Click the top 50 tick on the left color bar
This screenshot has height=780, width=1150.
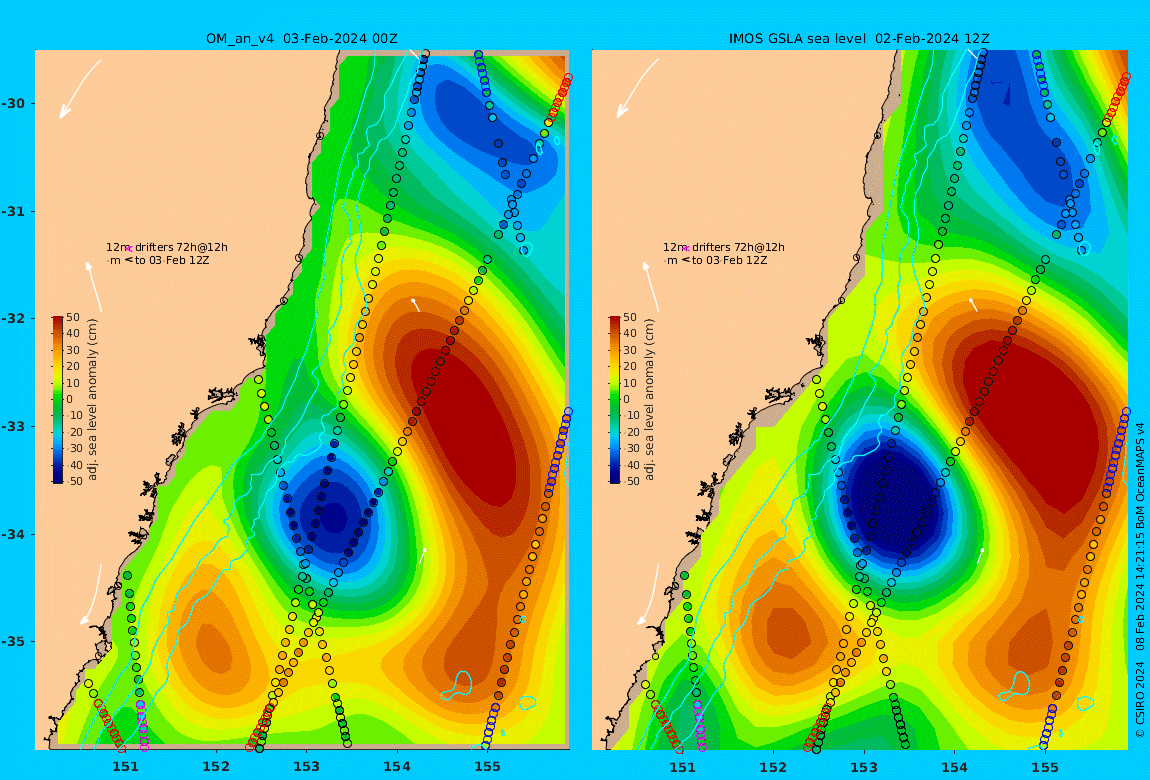(x=73, y=317)
